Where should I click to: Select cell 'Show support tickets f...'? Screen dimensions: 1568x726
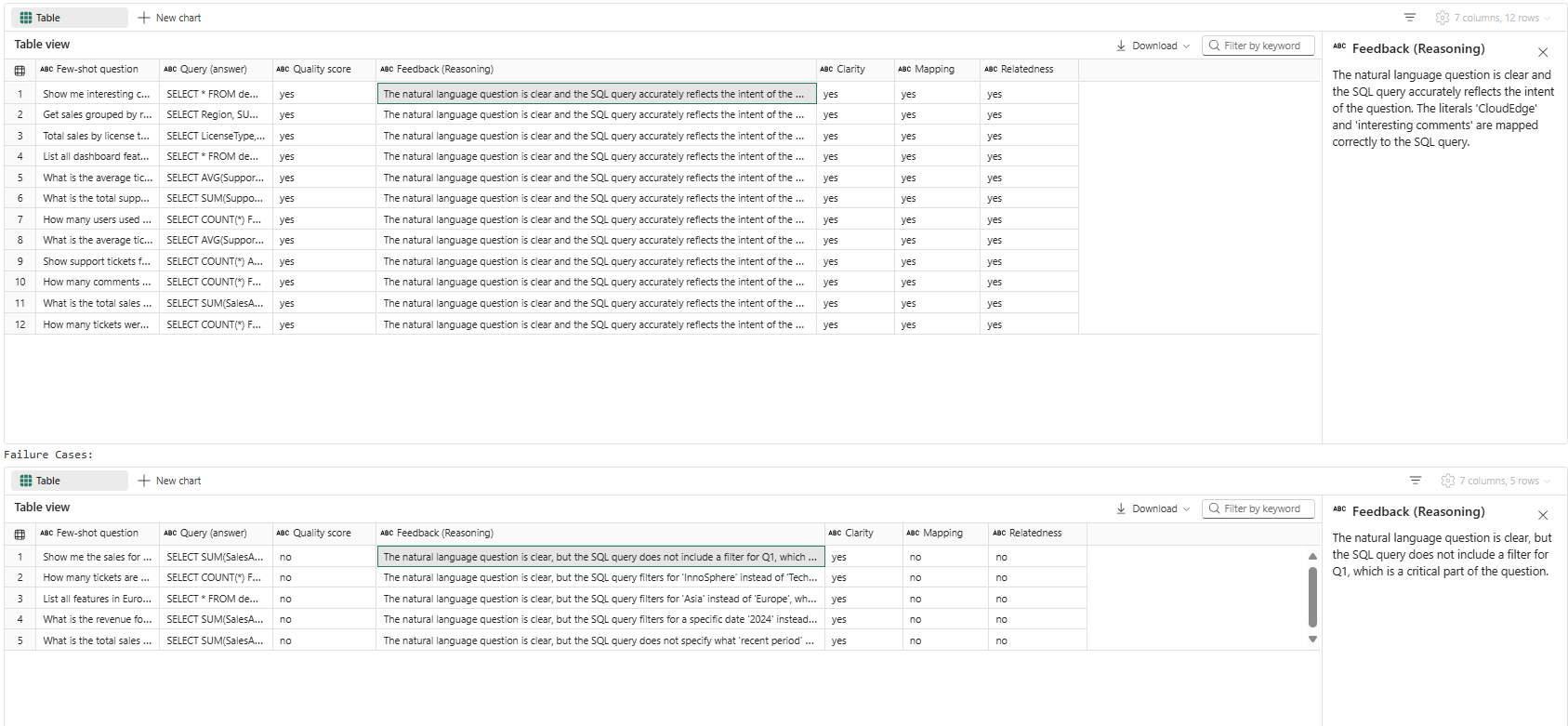pyautogui.click(x=98, y=262)
